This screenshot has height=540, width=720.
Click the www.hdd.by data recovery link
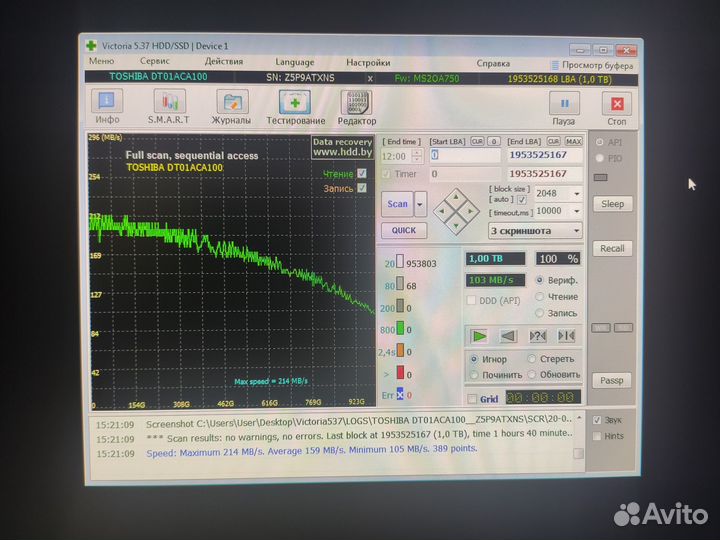pos(342,152)
